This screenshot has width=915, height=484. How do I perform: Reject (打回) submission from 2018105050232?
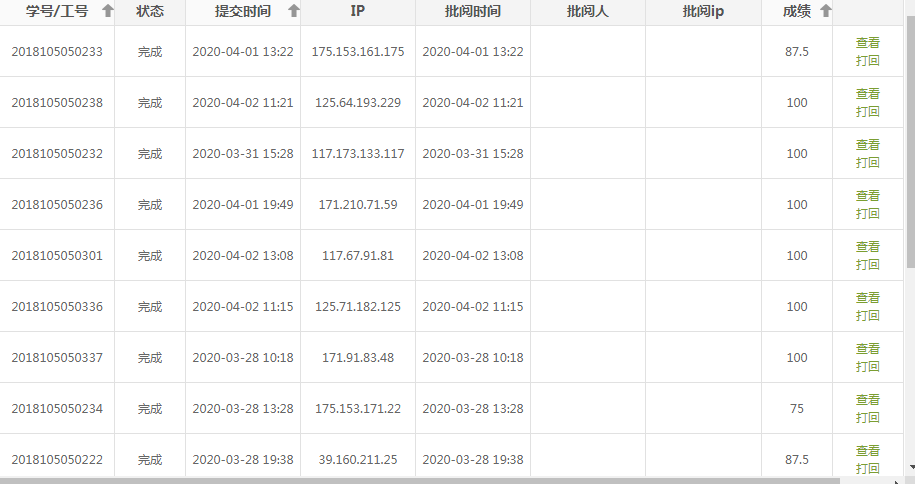(867, 162)
